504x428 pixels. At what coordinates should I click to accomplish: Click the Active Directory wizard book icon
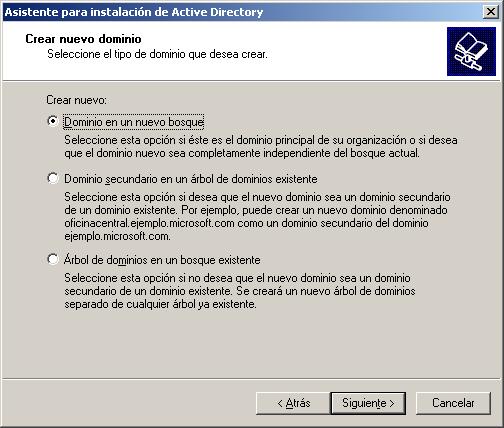[x=471, y=51]
